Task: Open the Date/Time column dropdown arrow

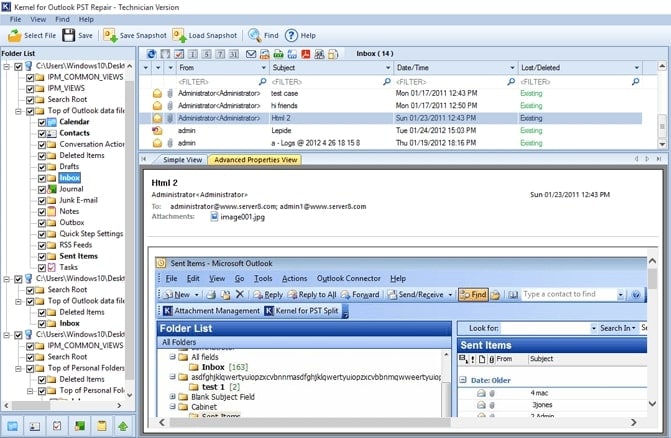Action: (512, 68)
